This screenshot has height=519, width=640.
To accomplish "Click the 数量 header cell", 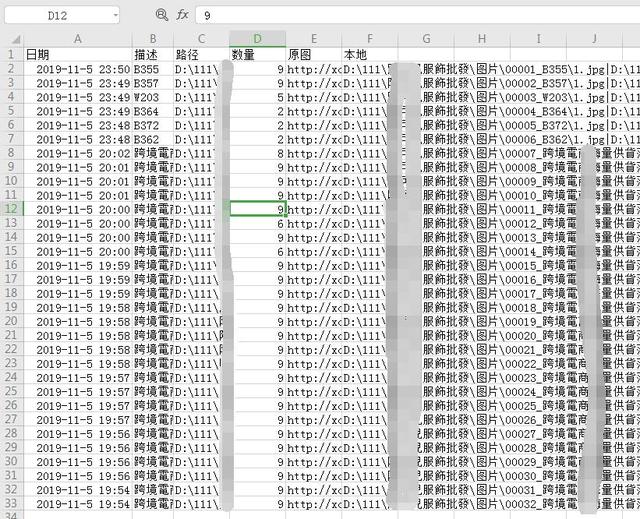I will point(258,54).
